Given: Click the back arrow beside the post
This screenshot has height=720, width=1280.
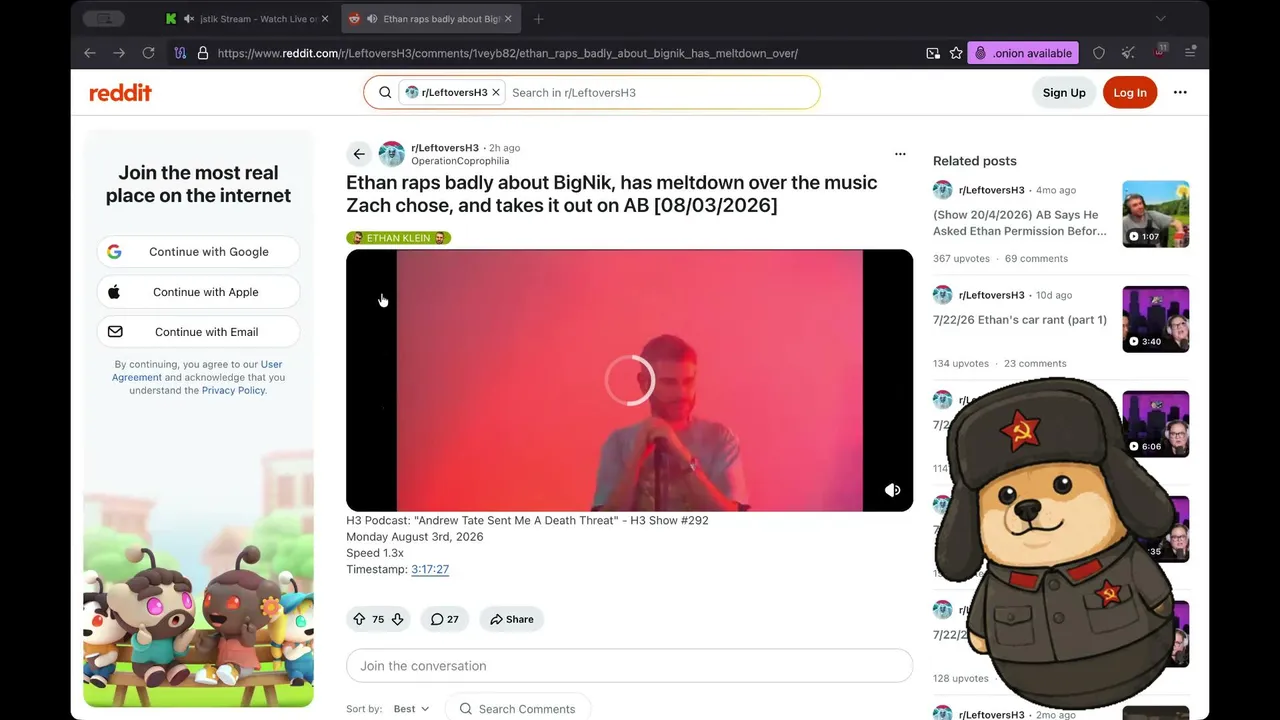Looking at the screenshot, I should point(359,154).
